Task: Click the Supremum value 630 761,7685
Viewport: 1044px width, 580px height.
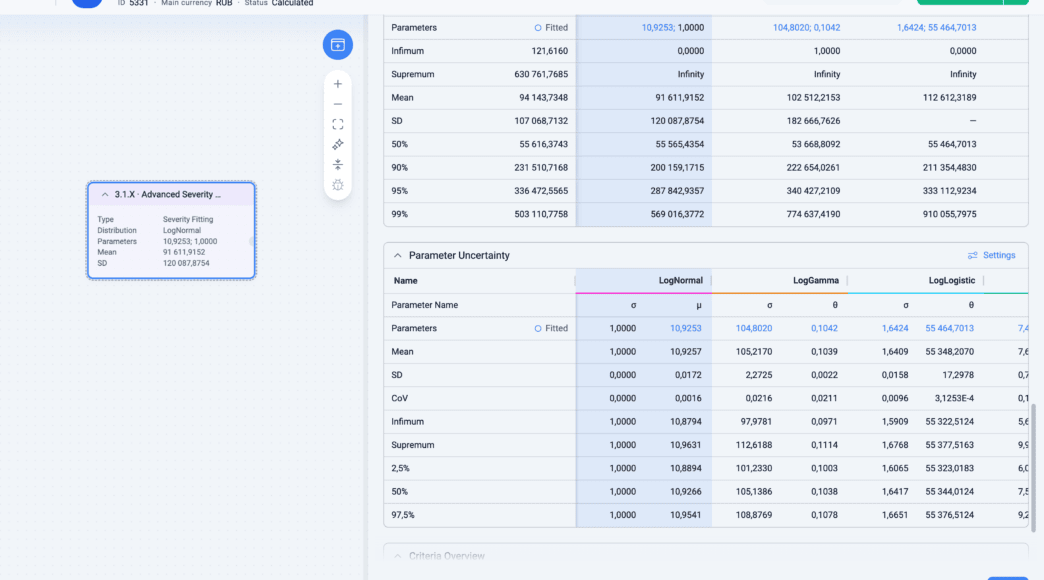Action: pos(541,75)
